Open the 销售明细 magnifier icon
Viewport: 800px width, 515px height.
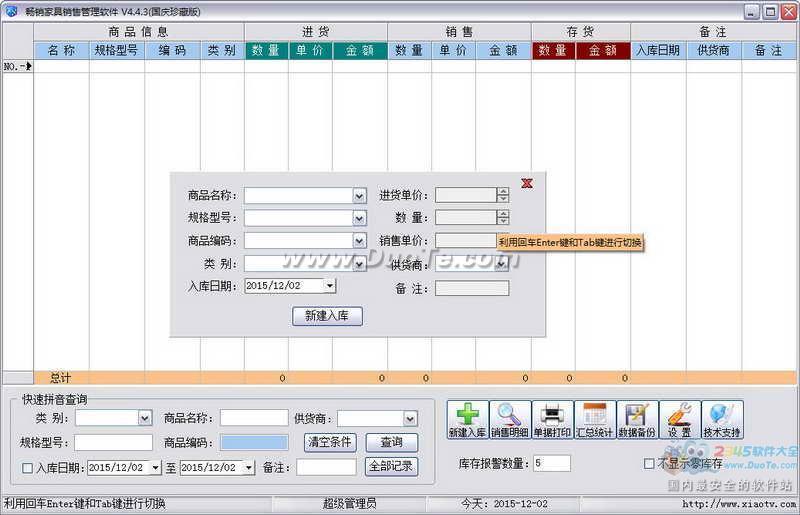point(510,420)
